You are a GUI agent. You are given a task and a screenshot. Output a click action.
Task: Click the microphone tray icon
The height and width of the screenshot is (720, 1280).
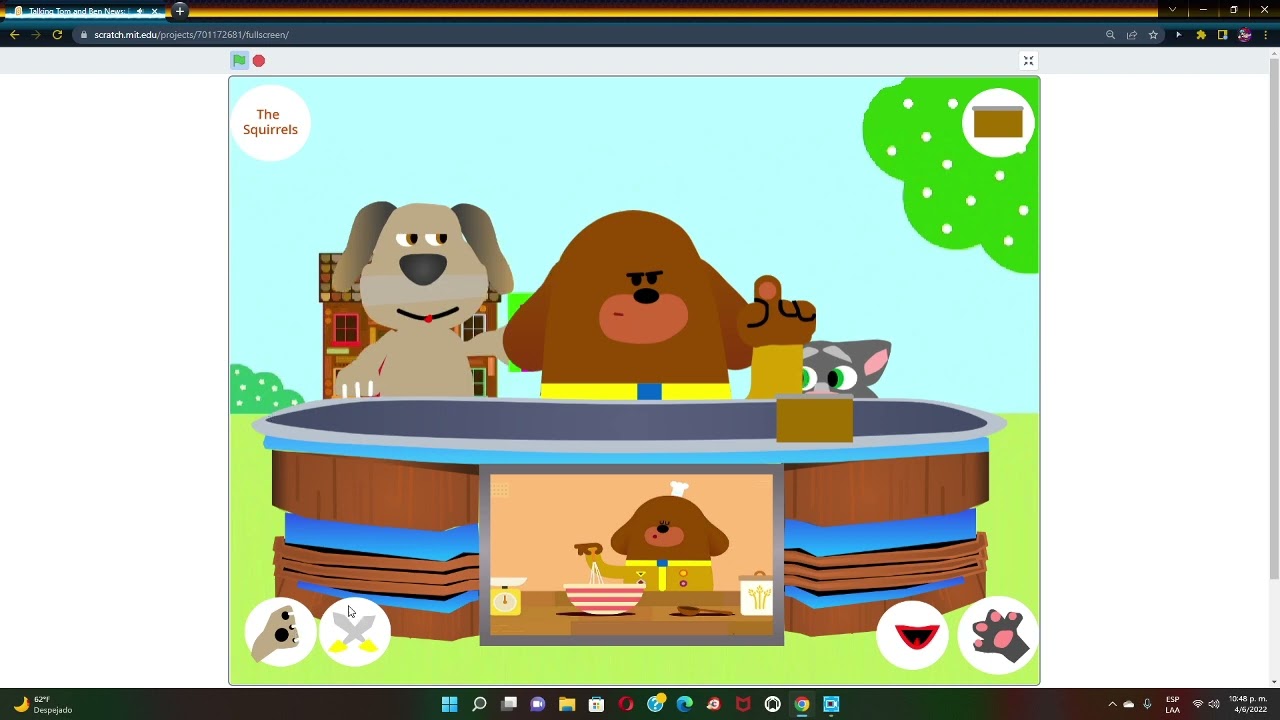1147,704
